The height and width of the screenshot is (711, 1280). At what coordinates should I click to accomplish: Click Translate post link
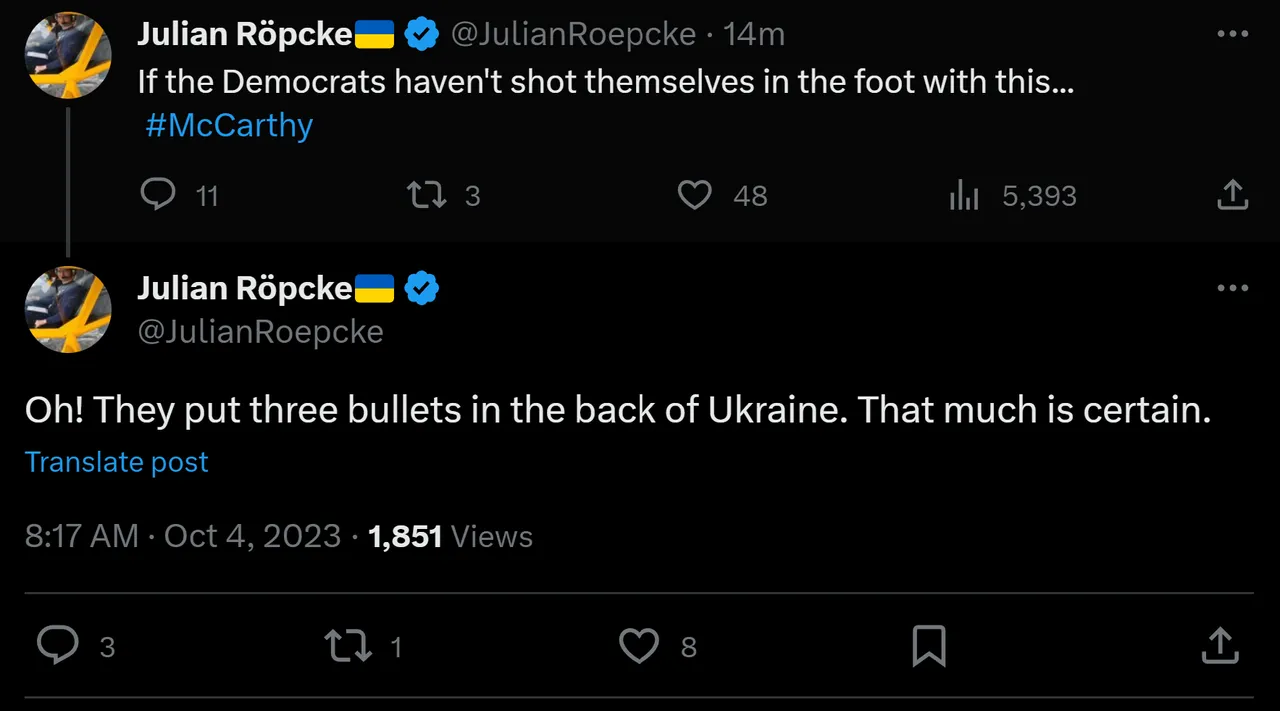pos(116,462)
